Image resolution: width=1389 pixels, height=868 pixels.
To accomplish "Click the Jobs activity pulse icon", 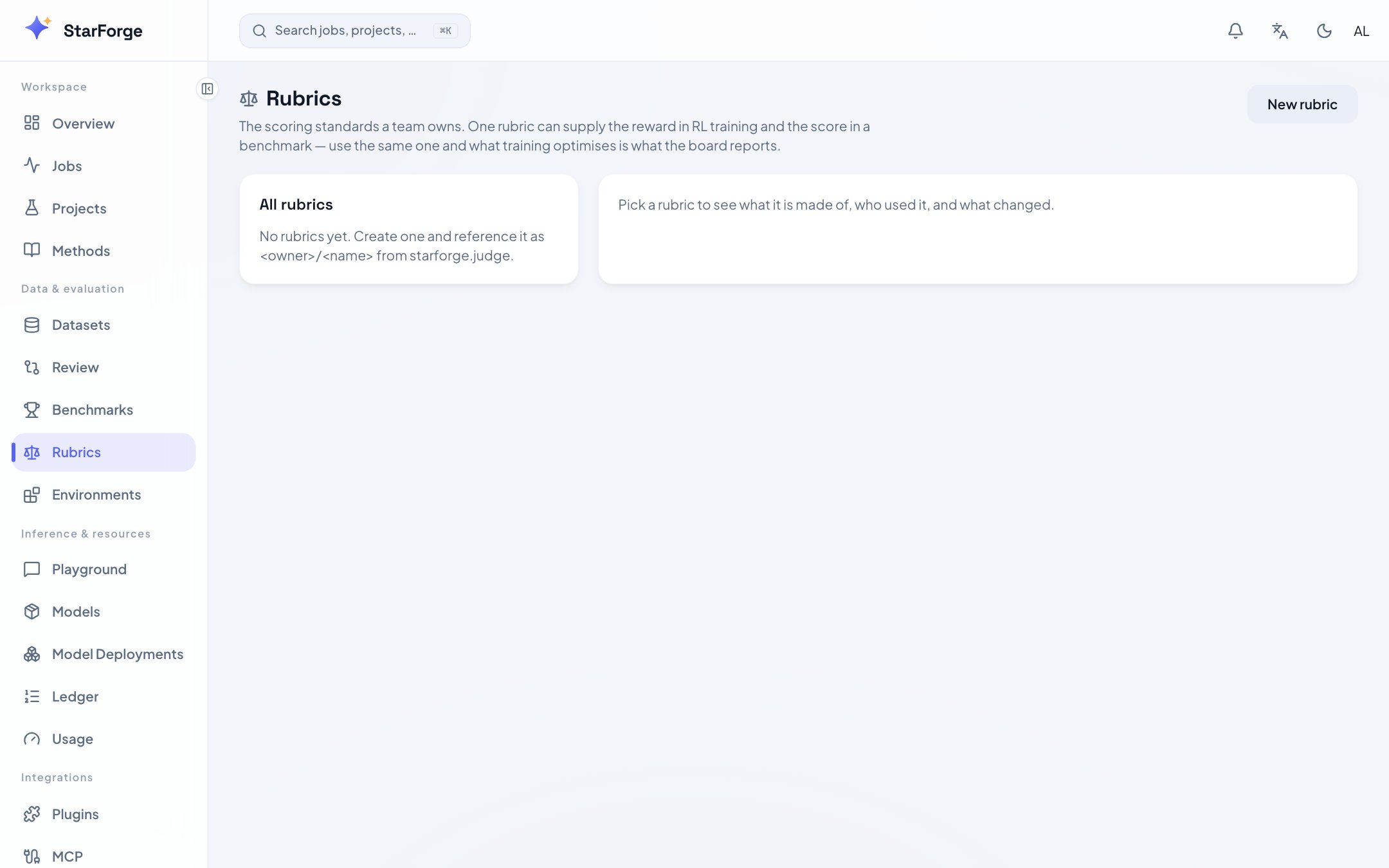I will pyautogui.click(x=32, y=165).
